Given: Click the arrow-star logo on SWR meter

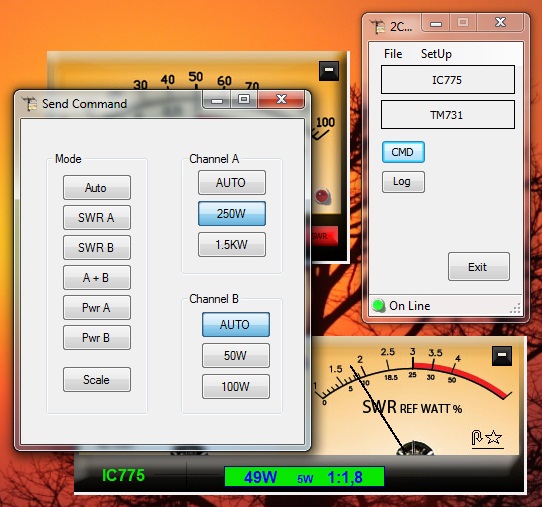Looking at the screenshot, I should [487, 438].
